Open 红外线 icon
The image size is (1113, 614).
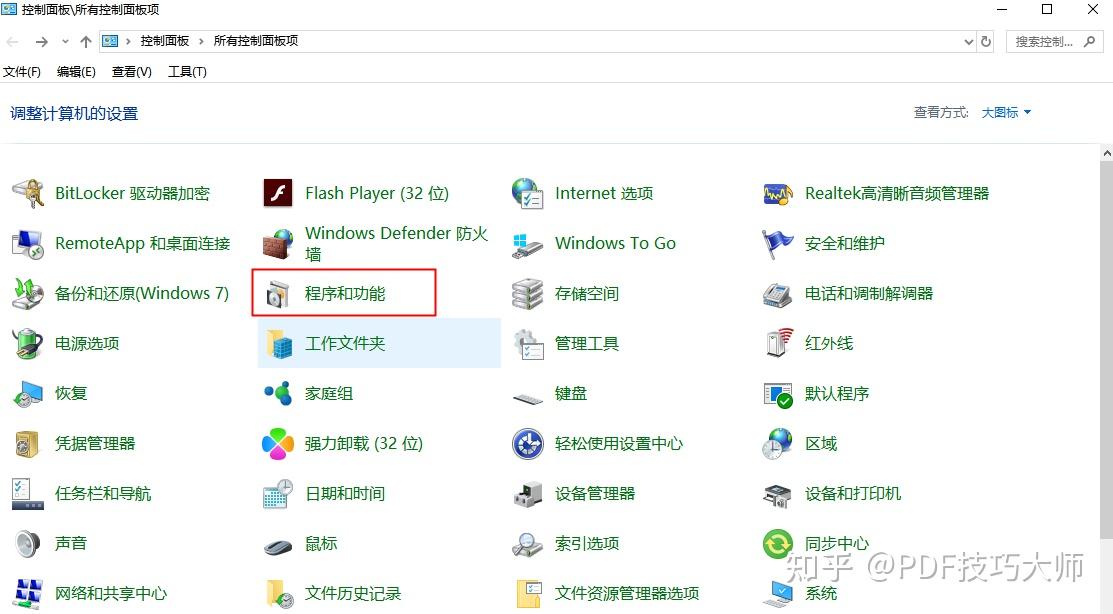(778, 344)
